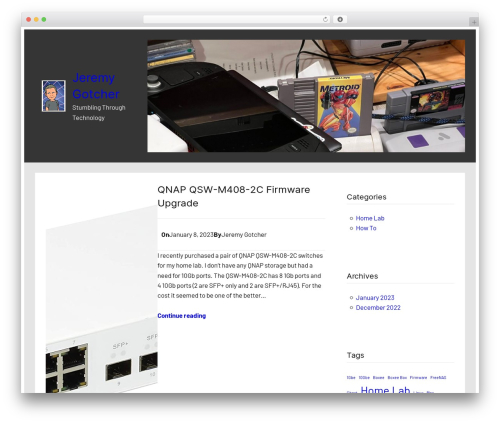
Task: Open the QNAP QSW-M408-2C Firmware Upgrade post
Action: click(234, 196)
